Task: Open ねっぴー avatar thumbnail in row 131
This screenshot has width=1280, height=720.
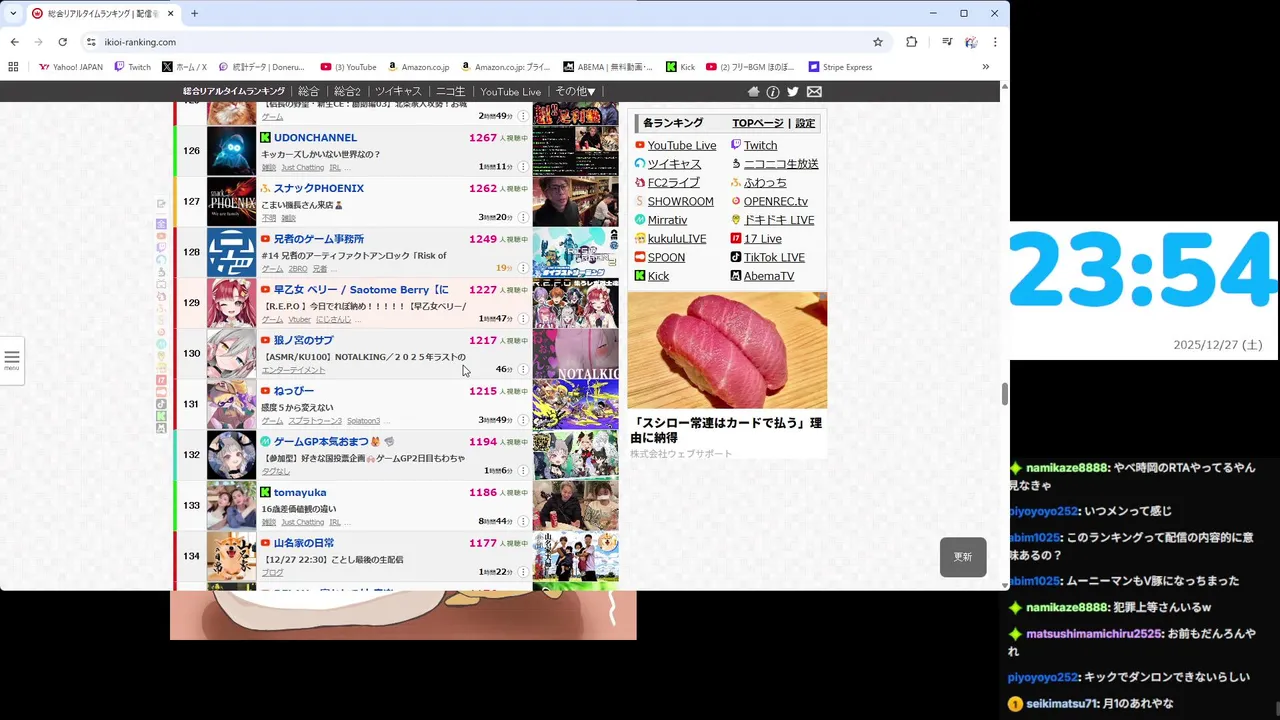Action: tap(231, 404)
